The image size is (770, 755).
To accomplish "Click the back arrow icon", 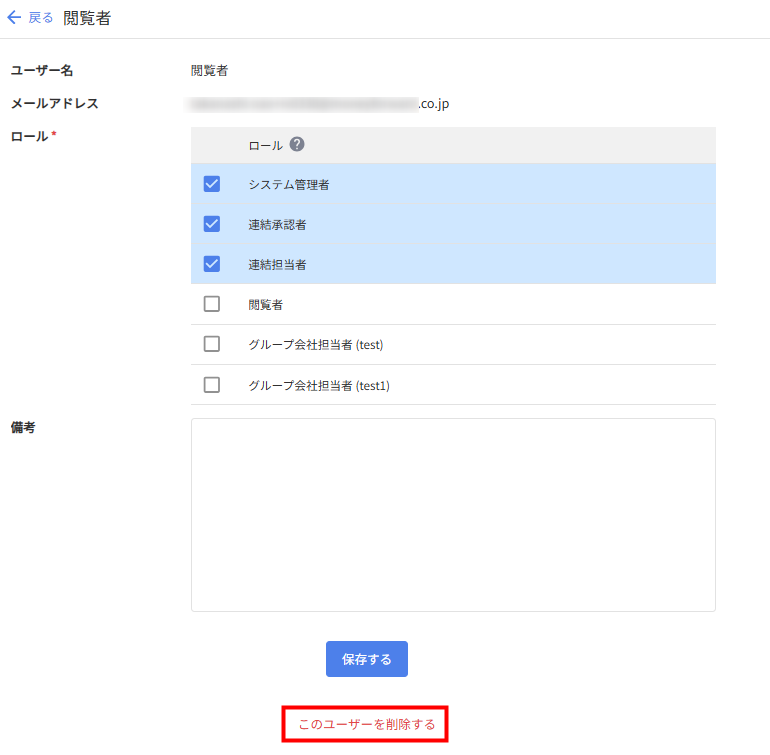I will point(14,18).
